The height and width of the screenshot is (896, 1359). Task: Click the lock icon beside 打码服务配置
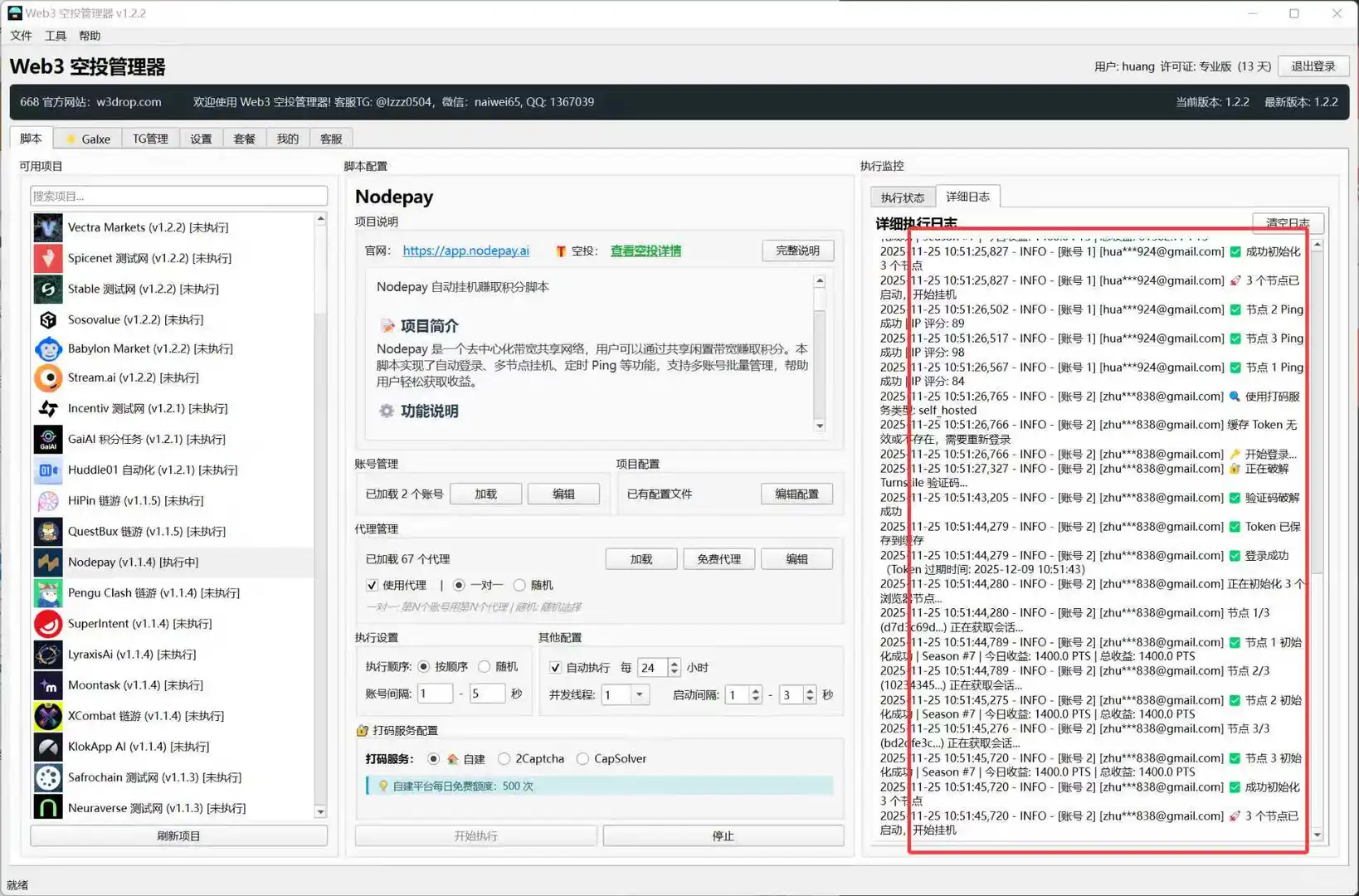coord(362,730)
